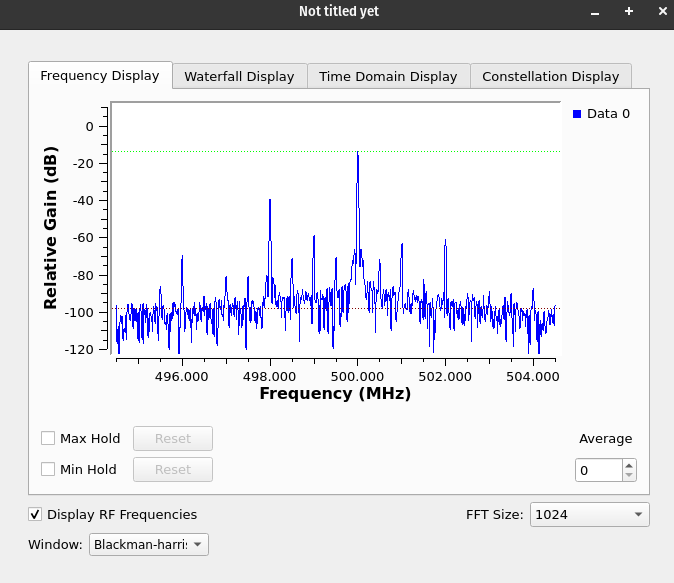Close the Not titled yet window
Image resolution: width=674 pixels, height=583 pixels.
coord(663,11)
